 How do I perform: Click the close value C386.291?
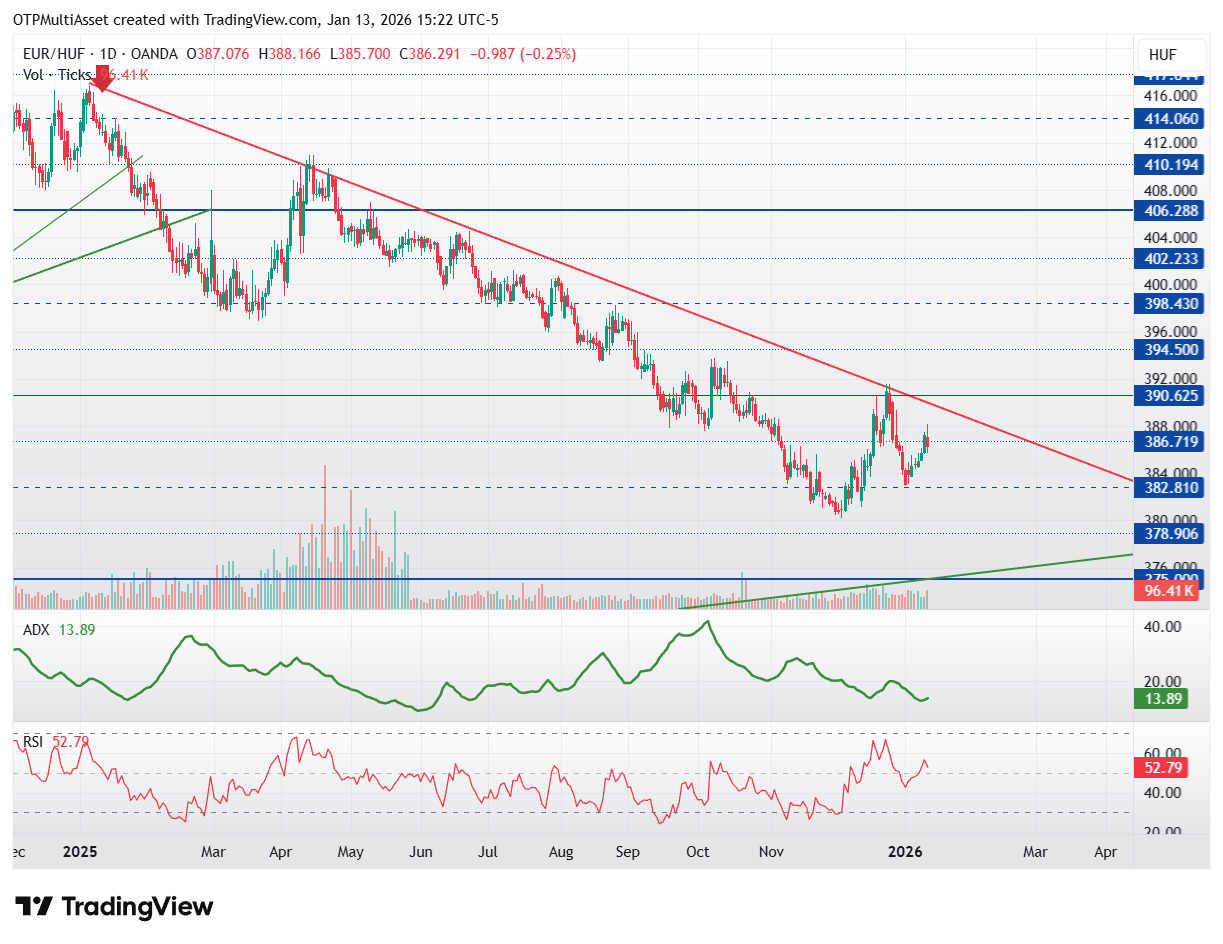[x=430, y=54]
